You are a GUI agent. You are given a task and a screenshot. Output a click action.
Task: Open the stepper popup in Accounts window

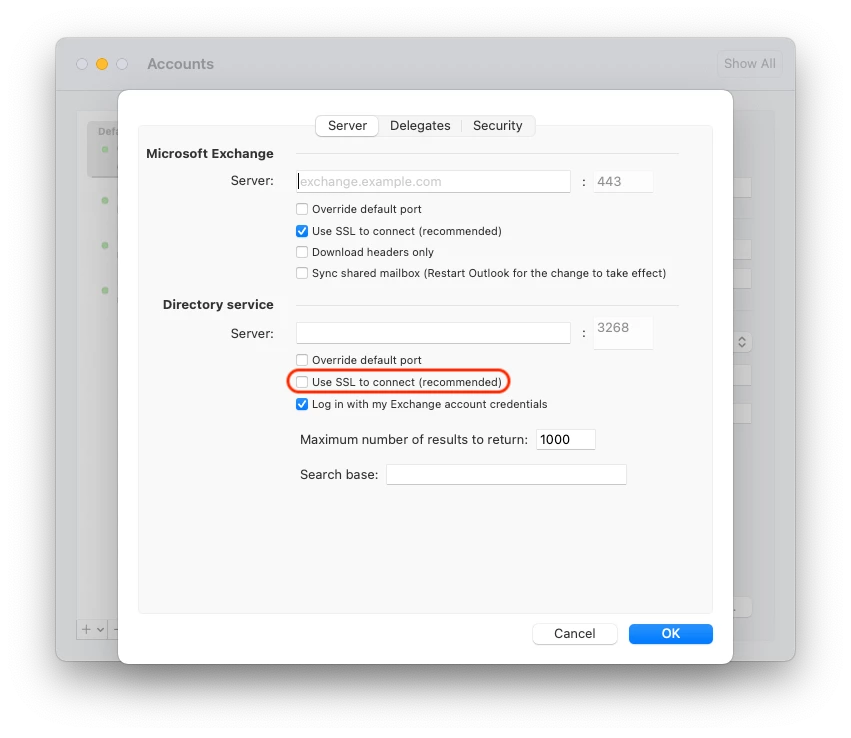pos(742,342)
